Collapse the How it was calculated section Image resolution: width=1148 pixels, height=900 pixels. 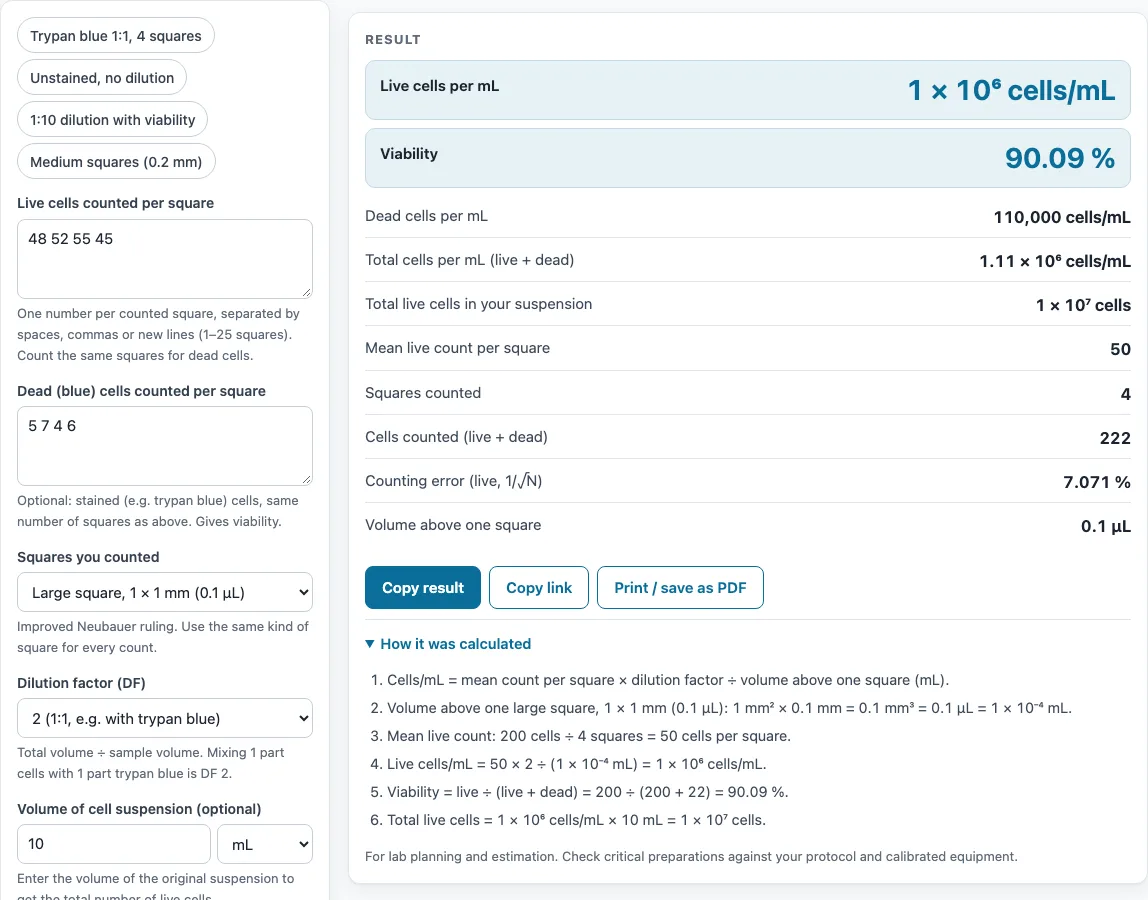(448, 644)
